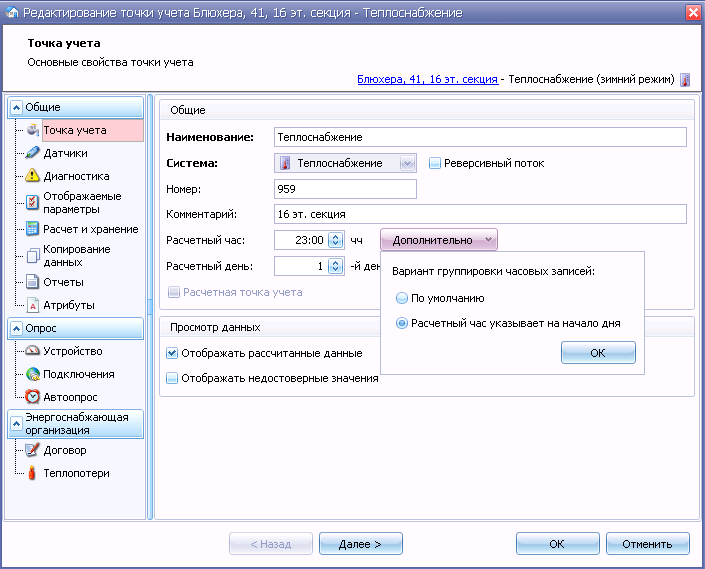Open Устройство under Опрос
This screenshot has height=569, width=705.
(x=73, y=351)
